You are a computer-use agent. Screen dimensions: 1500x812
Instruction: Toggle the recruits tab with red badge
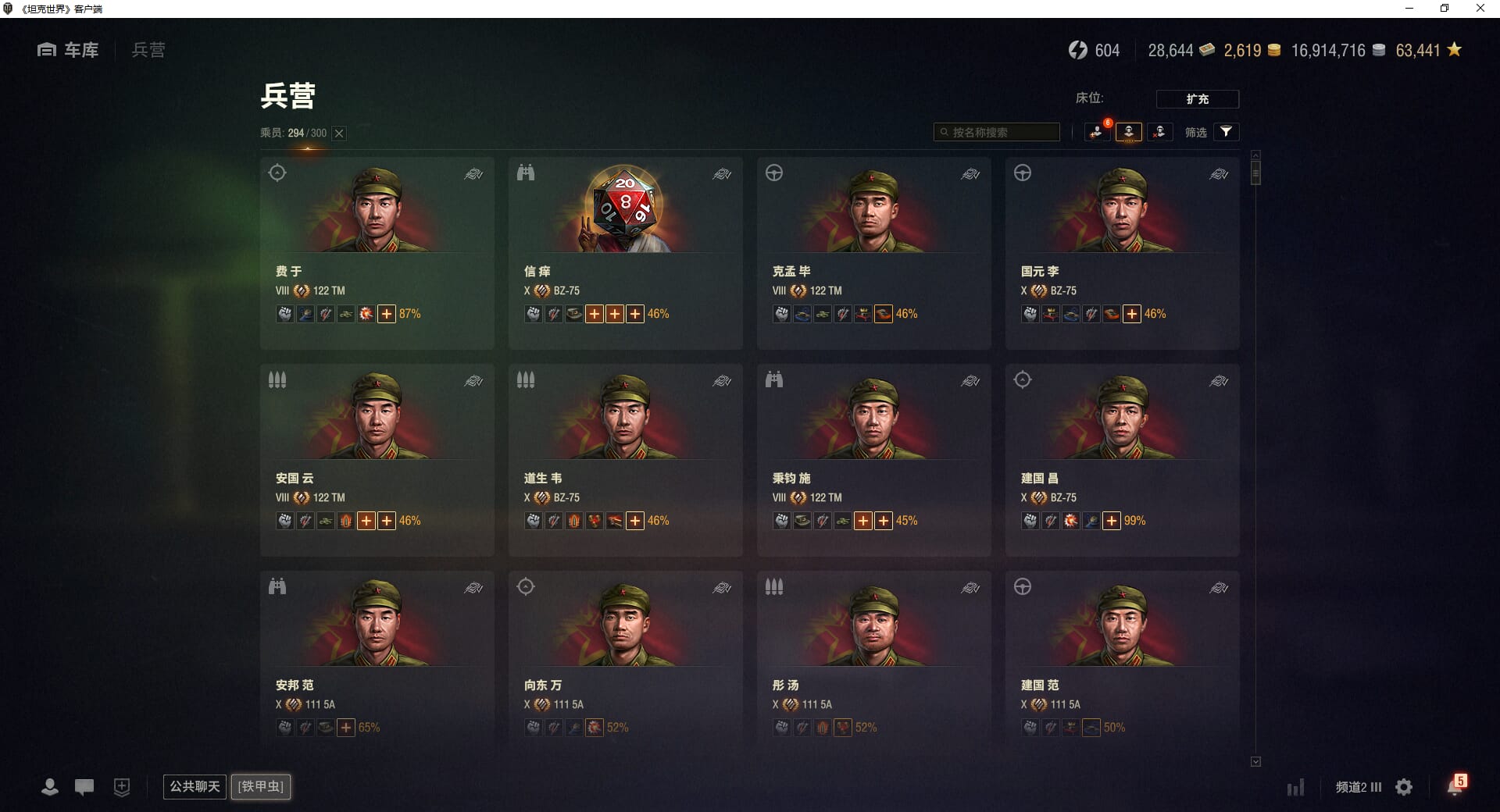[1098, 132]
